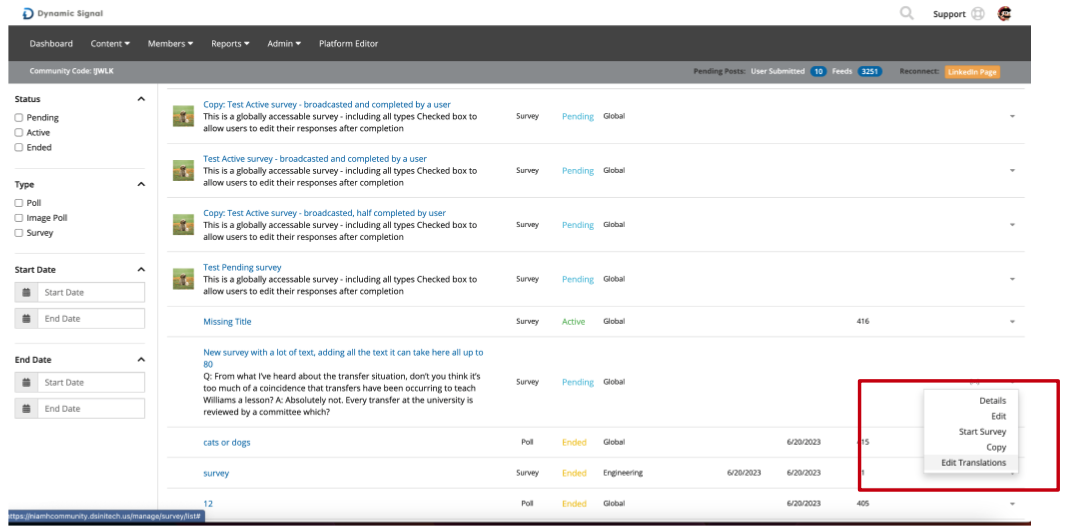This screenshot has width=1066, height=529.
Task: Expand row actions arrow for Missing Title
Action: pyautogui.click(x=1012, y=322)
